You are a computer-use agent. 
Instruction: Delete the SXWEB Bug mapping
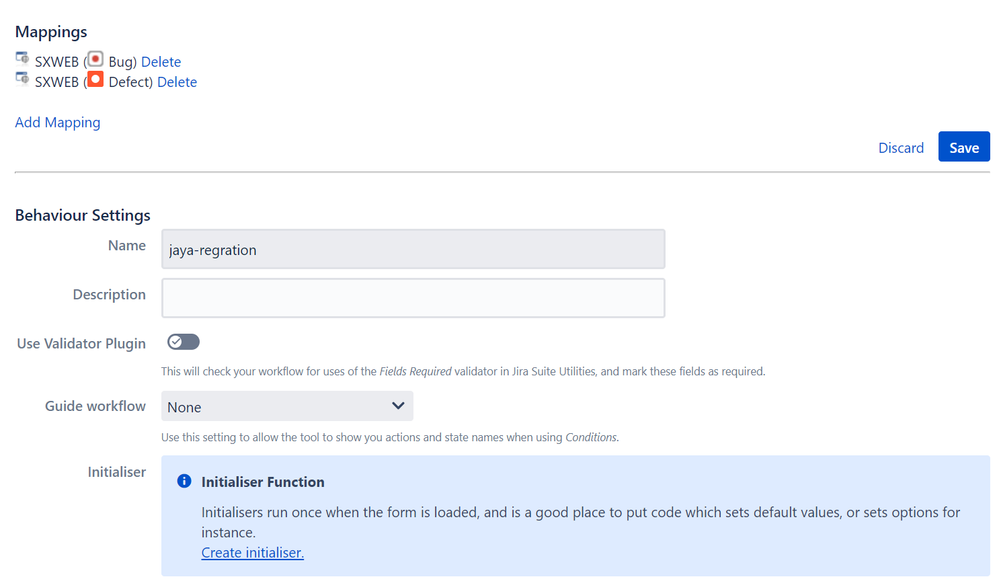tap(161, 61)
